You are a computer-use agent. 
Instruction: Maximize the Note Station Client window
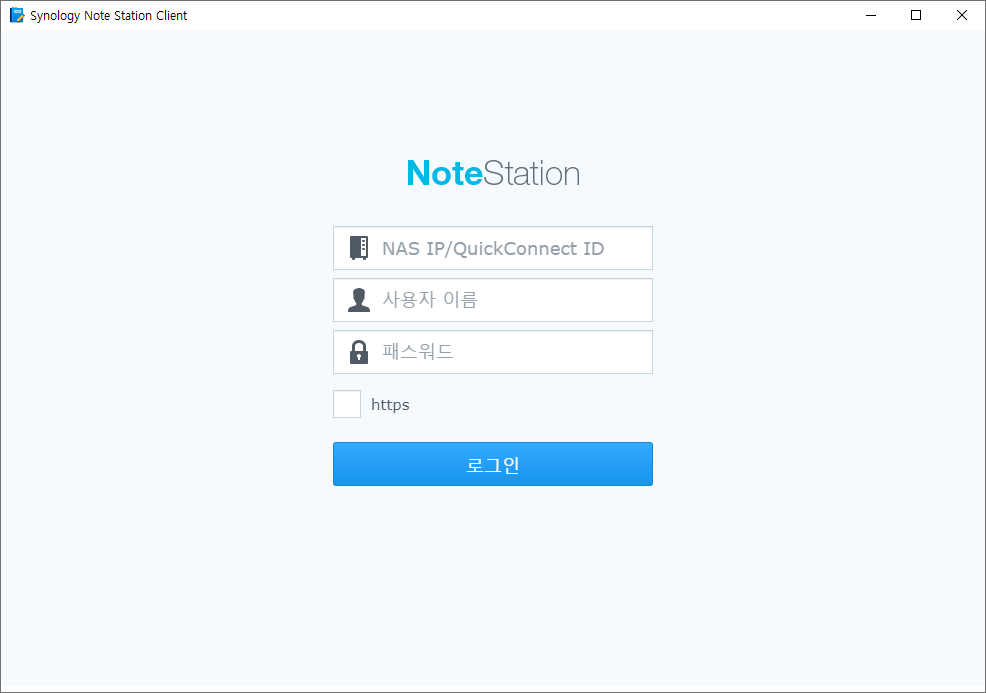(916, 15)
